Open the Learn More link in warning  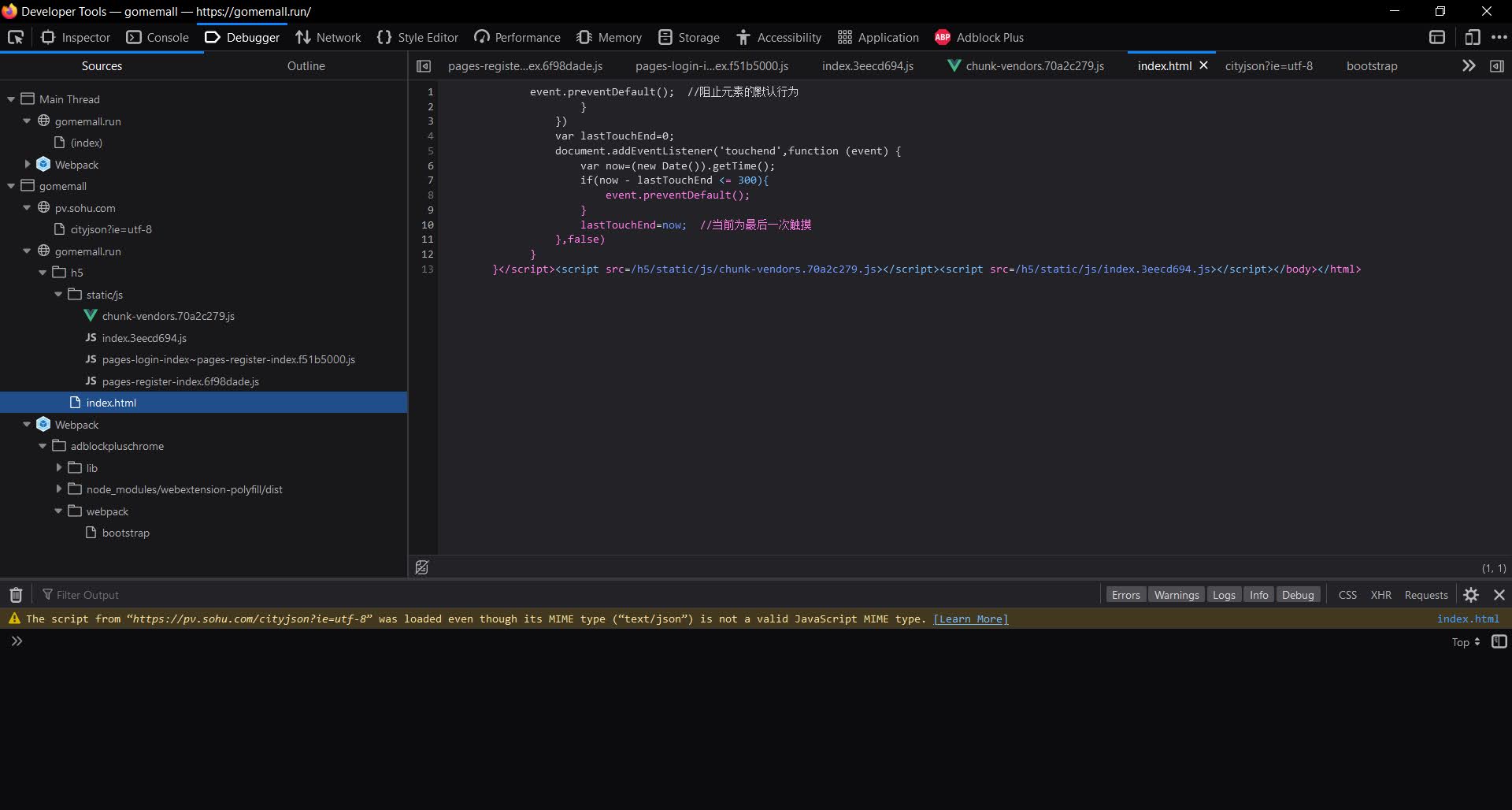pos(970,619)
